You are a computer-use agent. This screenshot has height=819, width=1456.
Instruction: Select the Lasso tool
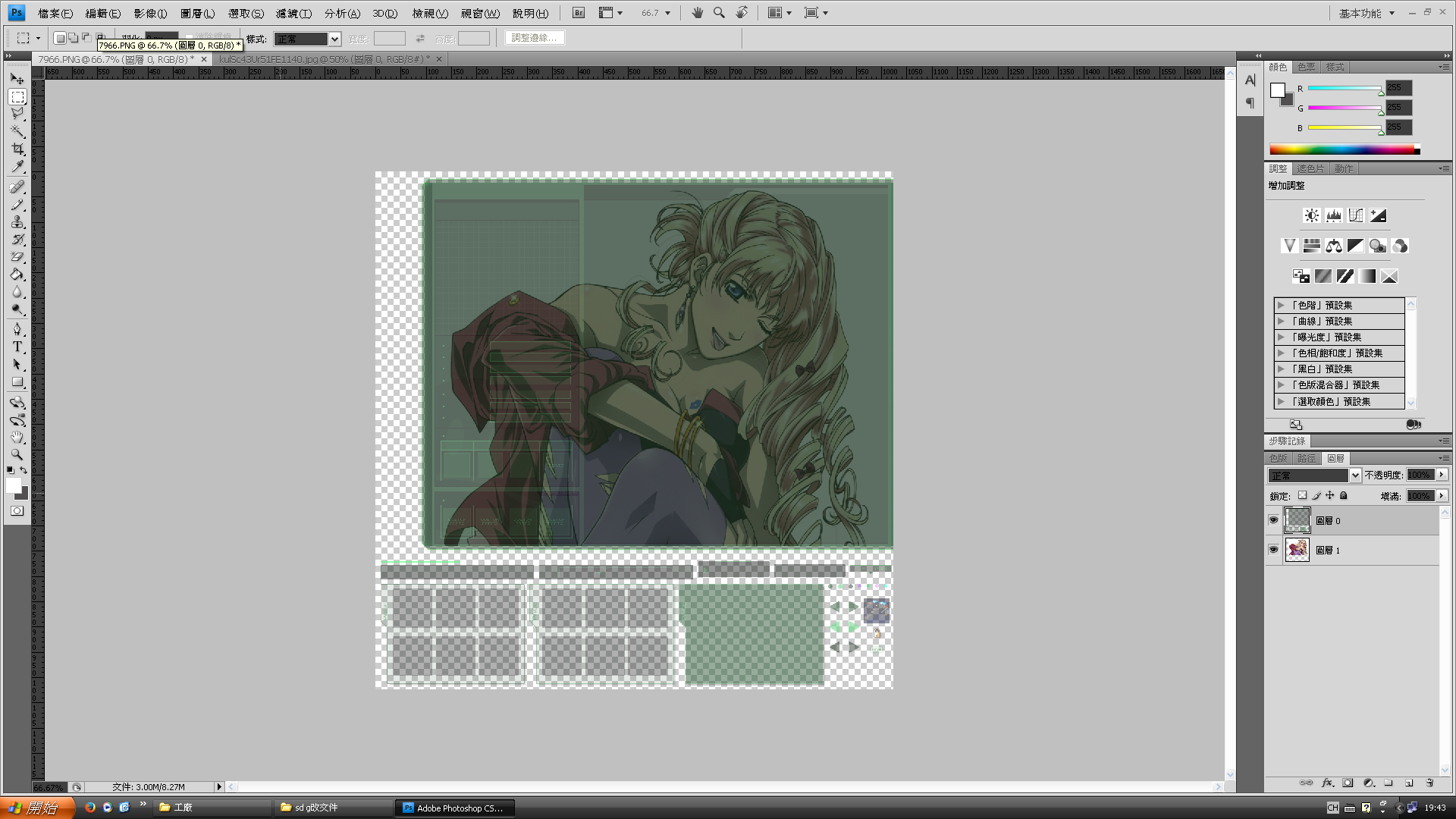(x=17, y=114)
